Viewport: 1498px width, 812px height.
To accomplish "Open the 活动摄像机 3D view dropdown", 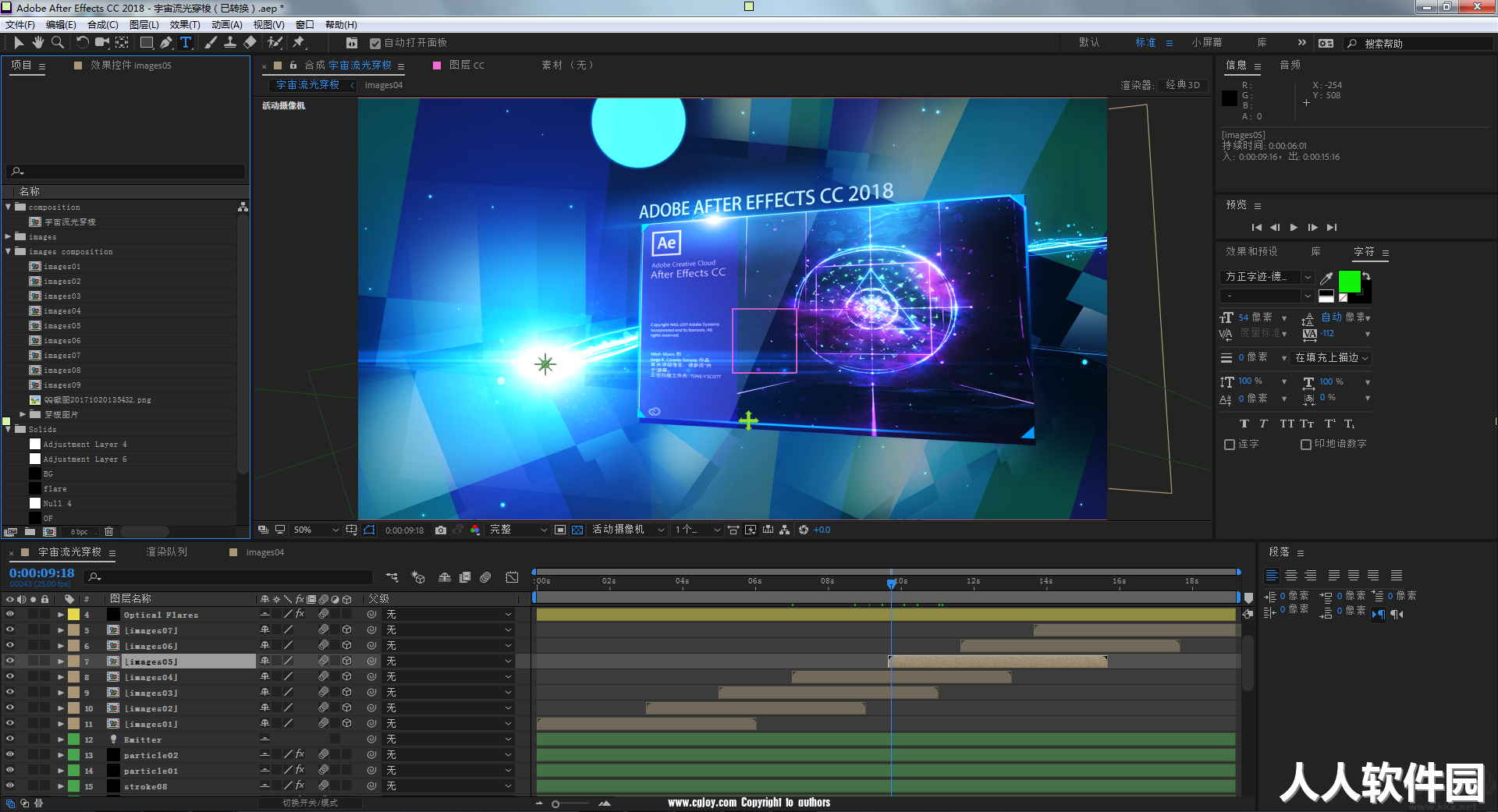I will (628, 530).
